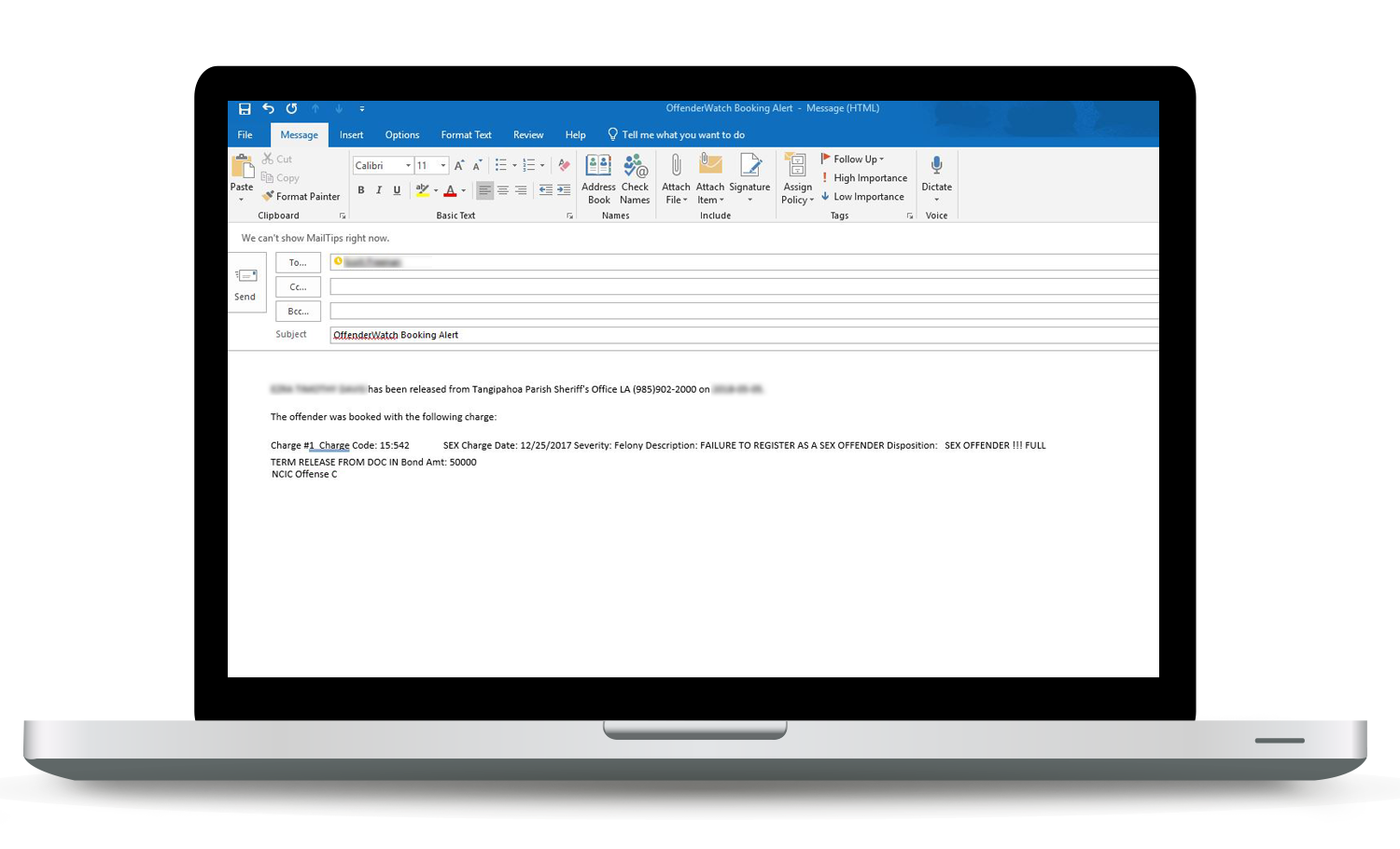This screenshot has height=849, width=1400.
Task: Click Attach File paperclip
Action: point(676,179)
